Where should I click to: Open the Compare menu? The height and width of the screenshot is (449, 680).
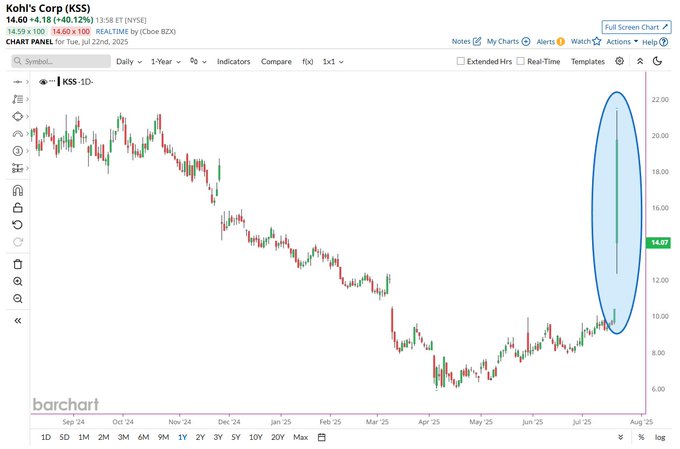[x=276, y=62]
